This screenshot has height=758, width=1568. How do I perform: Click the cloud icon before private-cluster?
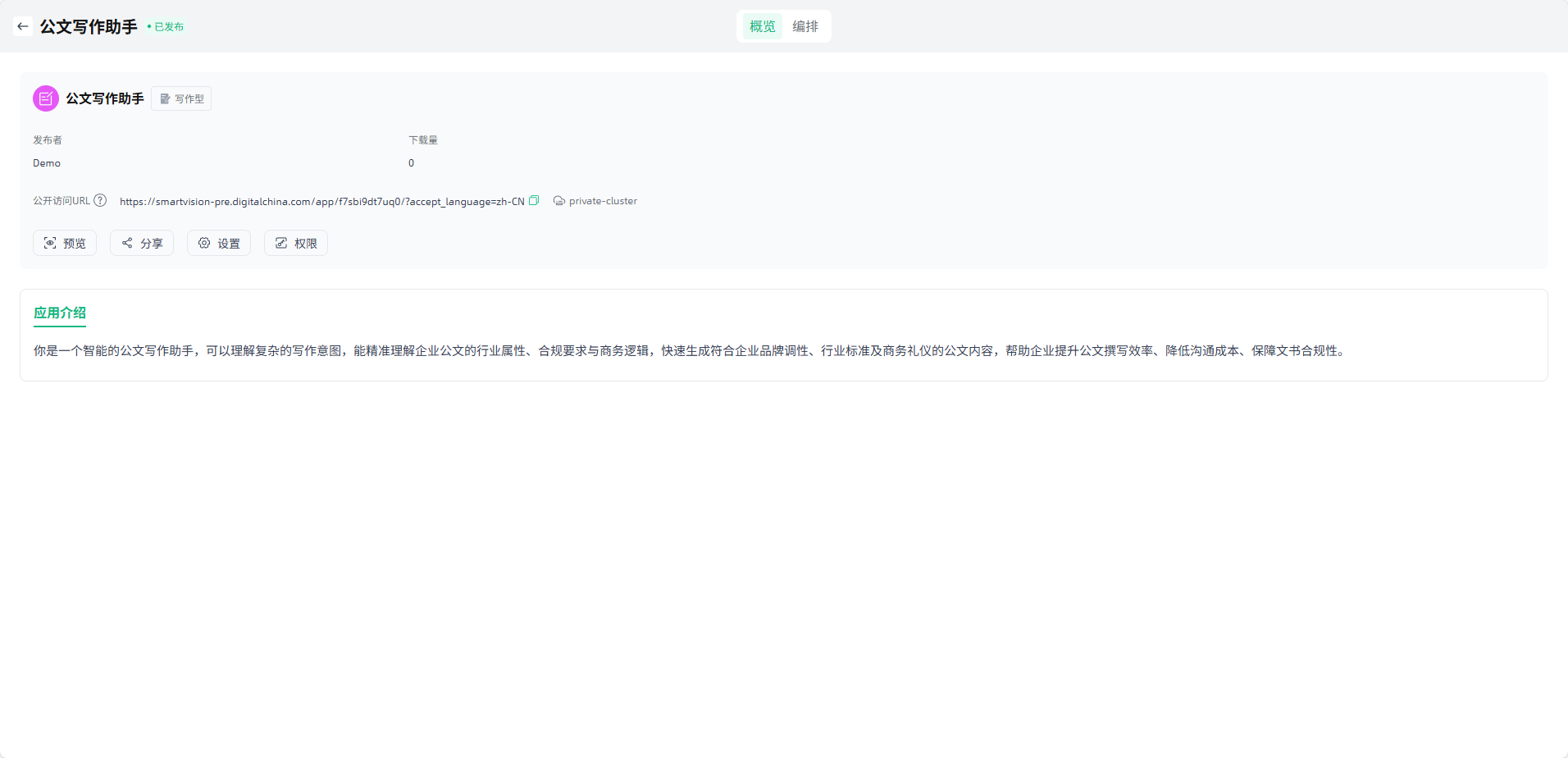click(x=558, y=201)
